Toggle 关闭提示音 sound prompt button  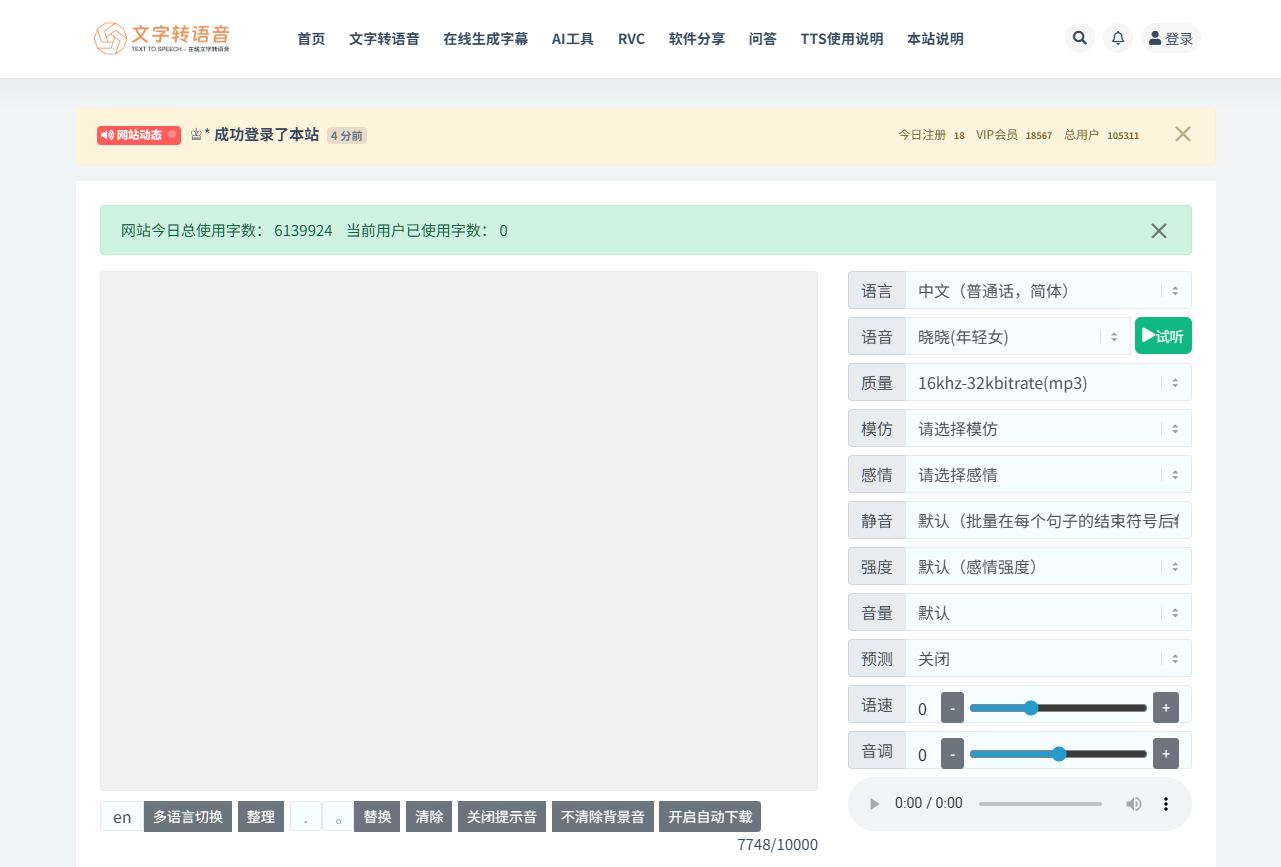point(503,817)
